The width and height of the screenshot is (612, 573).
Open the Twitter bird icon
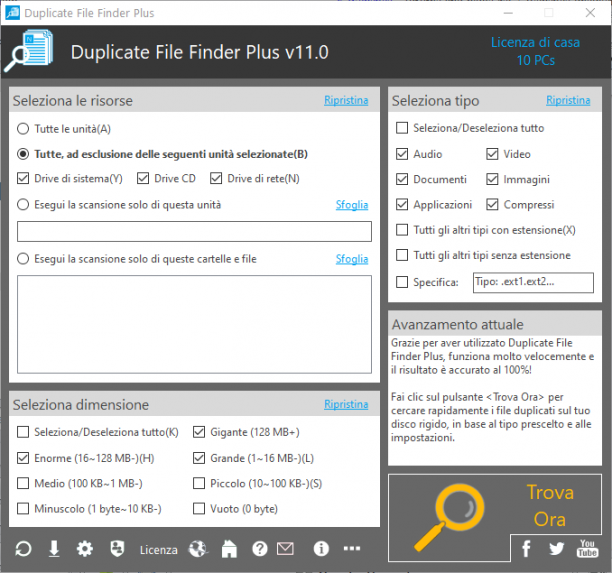click(556, 548)
